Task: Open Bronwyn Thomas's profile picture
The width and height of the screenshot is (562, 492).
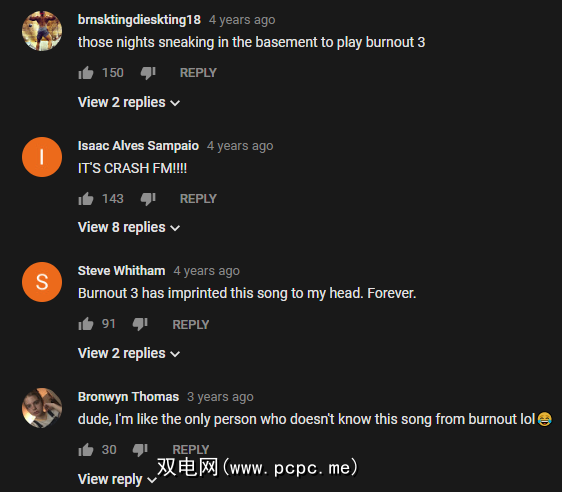Action: (x=42, y=408)
